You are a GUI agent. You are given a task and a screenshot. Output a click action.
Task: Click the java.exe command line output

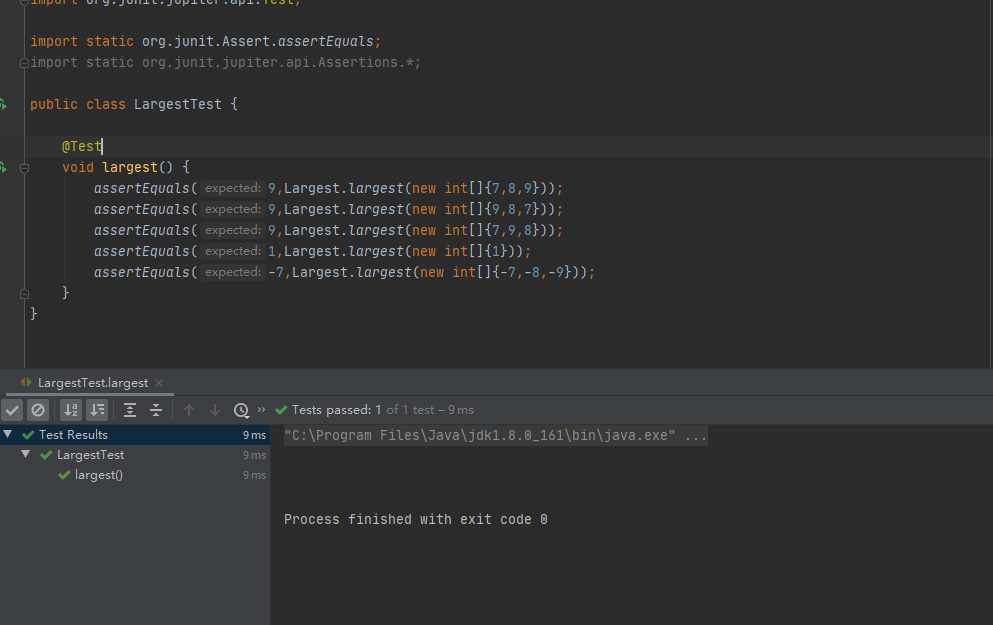(495, 436)
